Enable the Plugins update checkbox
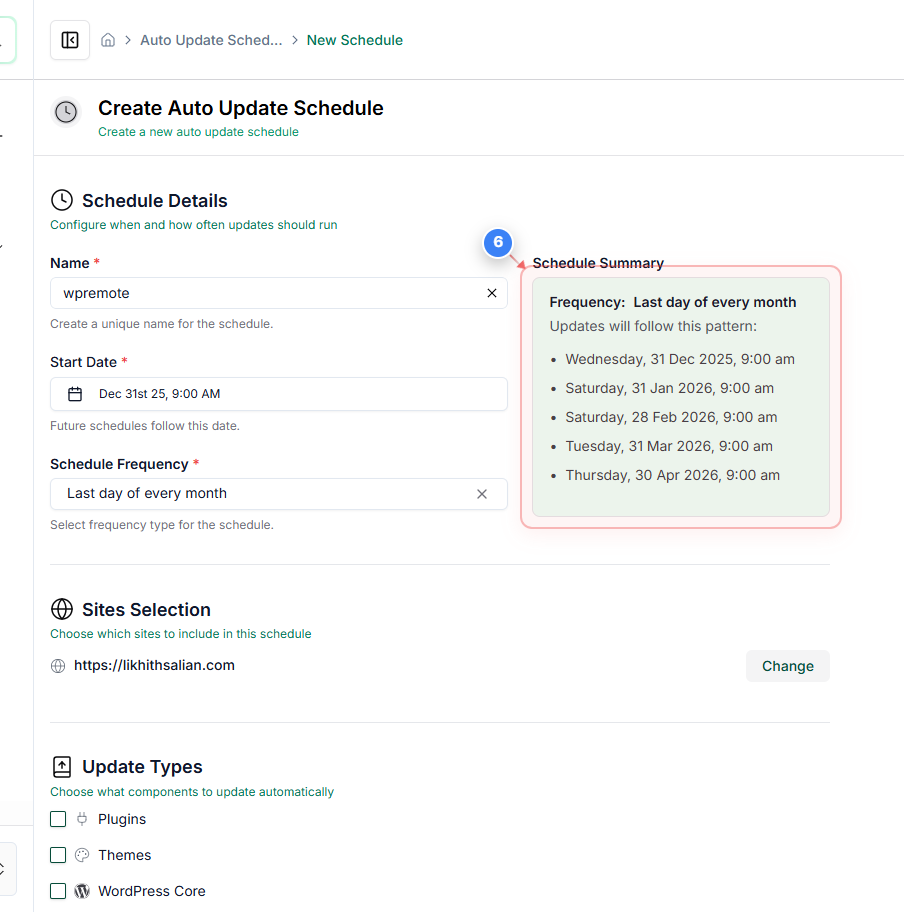Viewport: 904px width, 912px height. click(58, 818)
